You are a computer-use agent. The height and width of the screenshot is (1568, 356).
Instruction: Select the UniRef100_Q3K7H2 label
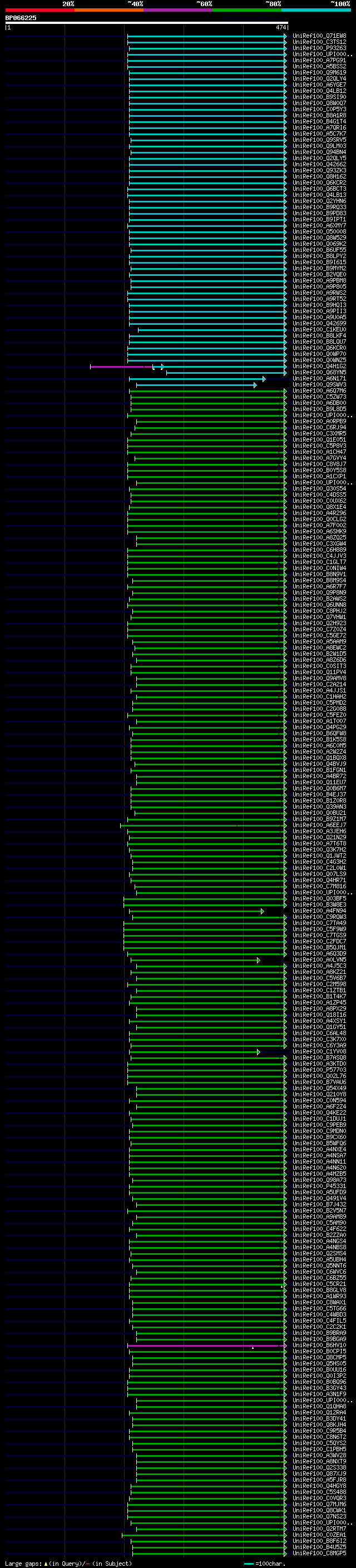click(319, 849)
